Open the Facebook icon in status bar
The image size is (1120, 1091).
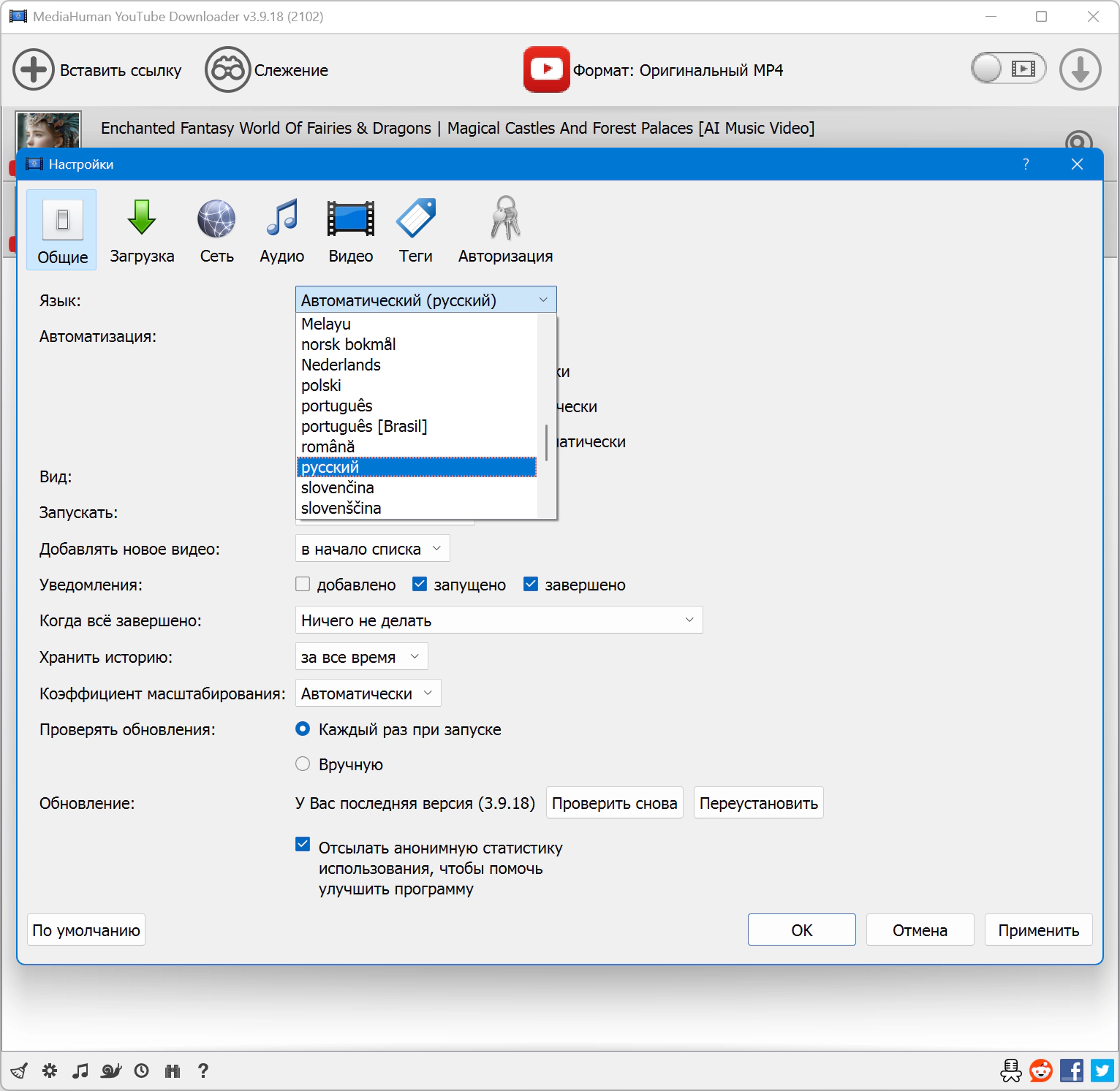[1072, 1071]
